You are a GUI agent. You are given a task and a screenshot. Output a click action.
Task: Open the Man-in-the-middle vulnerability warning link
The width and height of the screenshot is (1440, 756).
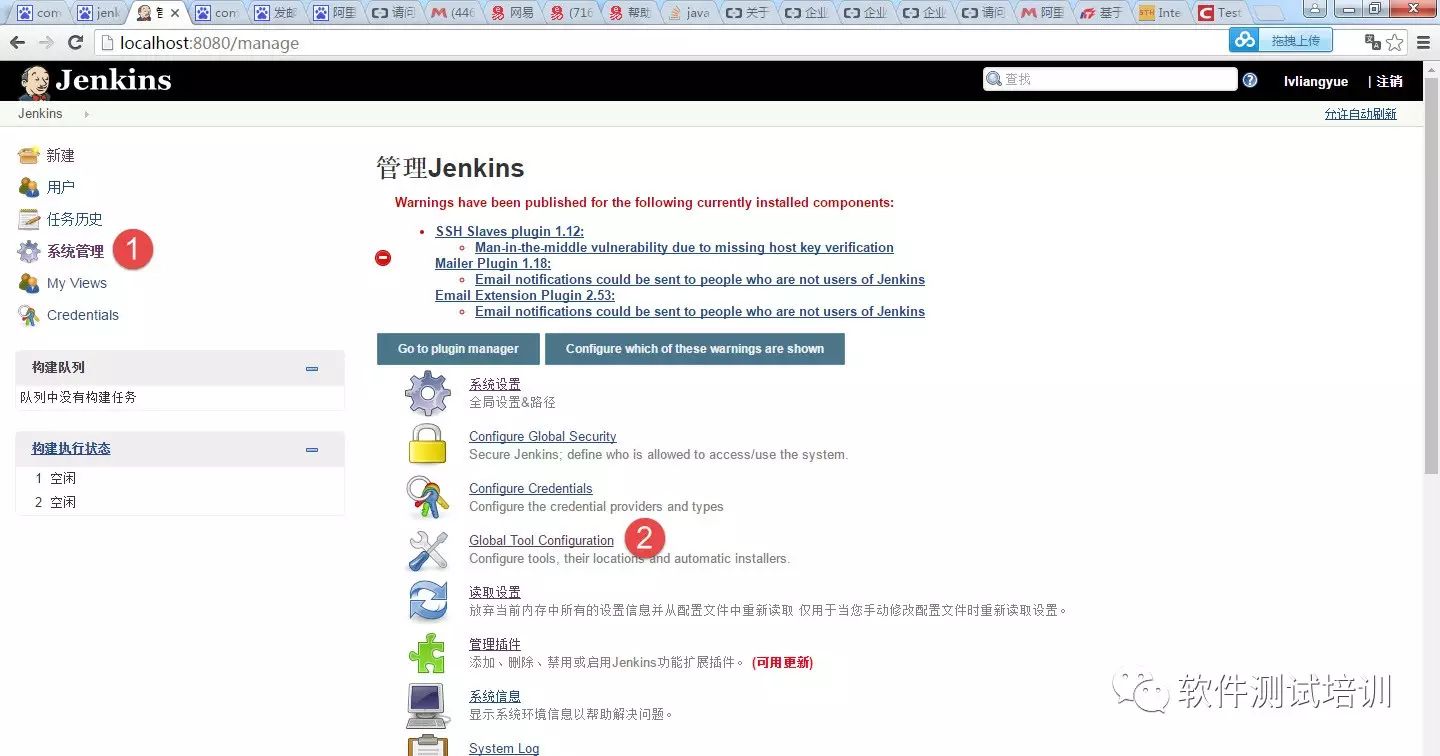[684, 247]
